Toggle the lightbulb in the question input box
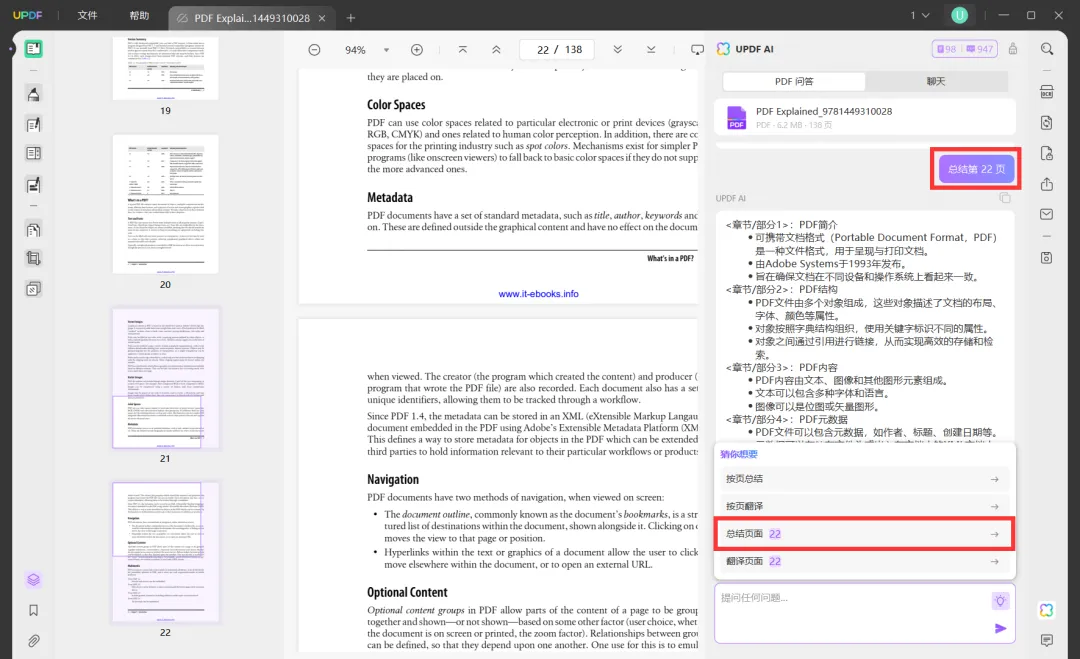The image size is (1080, 659). [x=999, y=598]
